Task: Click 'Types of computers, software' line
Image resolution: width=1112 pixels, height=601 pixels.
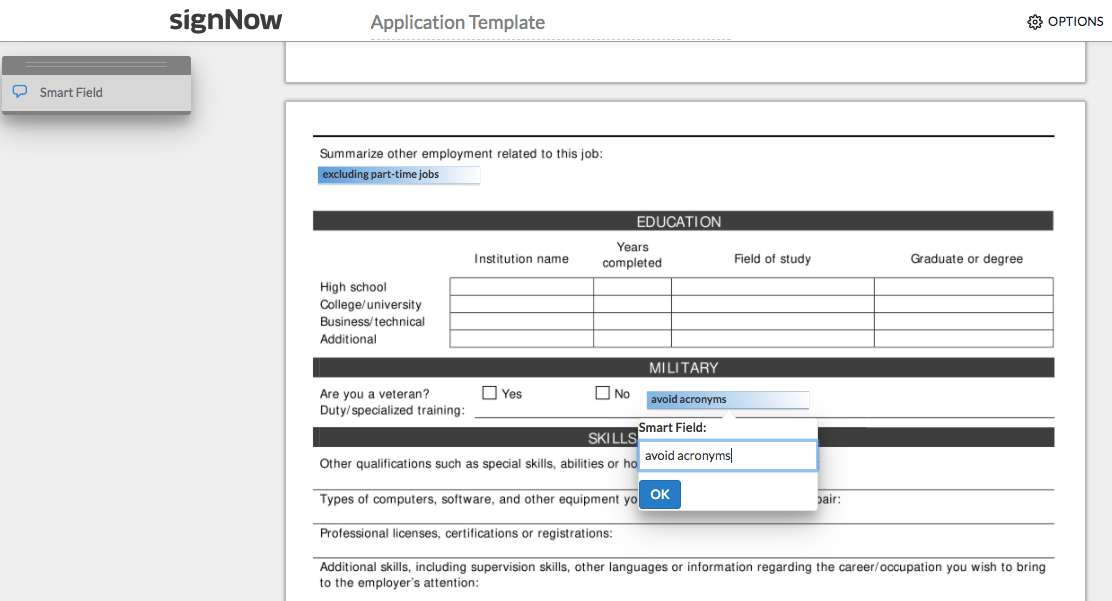Action: tap(479, 500)
